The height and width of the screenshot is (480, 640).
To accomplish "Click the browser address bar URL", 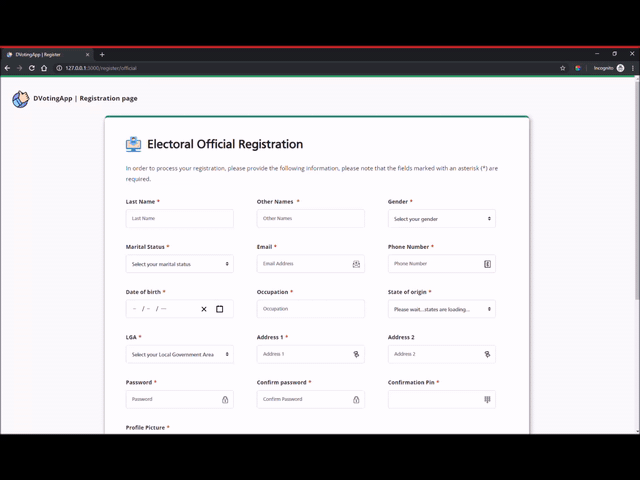I will 101,68.
